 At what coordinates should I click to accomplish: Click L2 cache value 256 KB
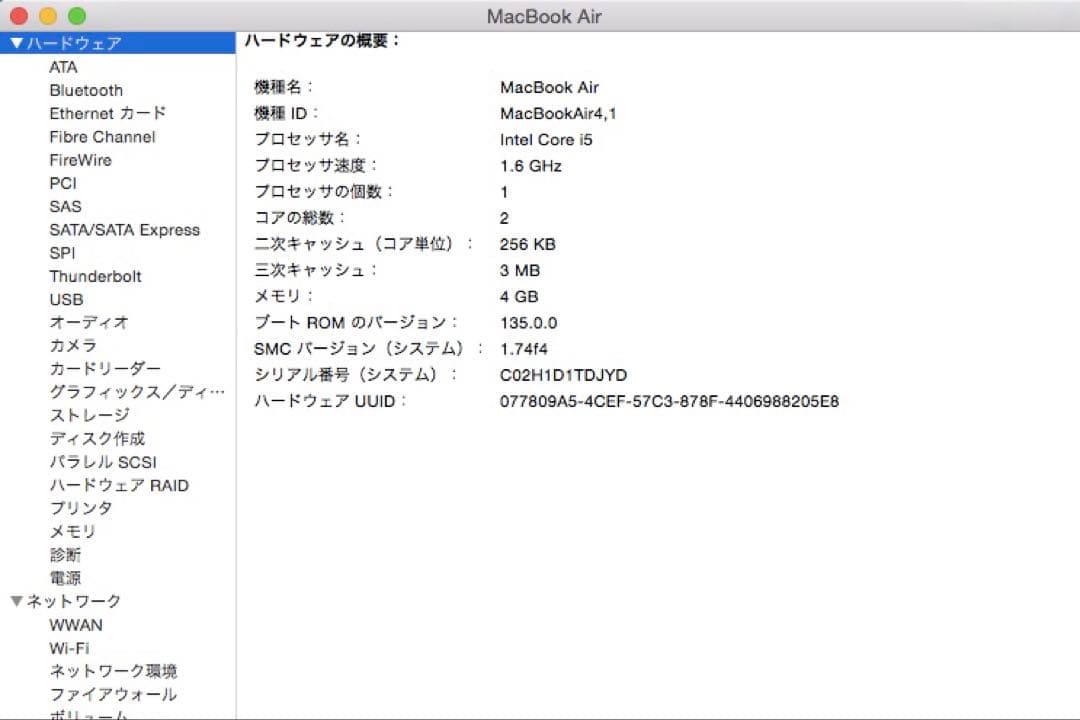click(x=528, y=245)
